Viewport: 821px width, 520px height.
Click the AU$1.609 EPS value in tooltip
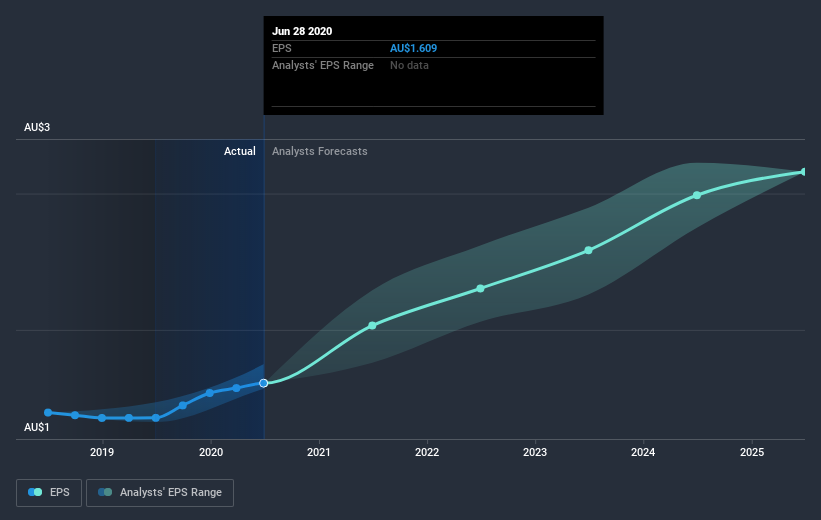click(414, 48)
